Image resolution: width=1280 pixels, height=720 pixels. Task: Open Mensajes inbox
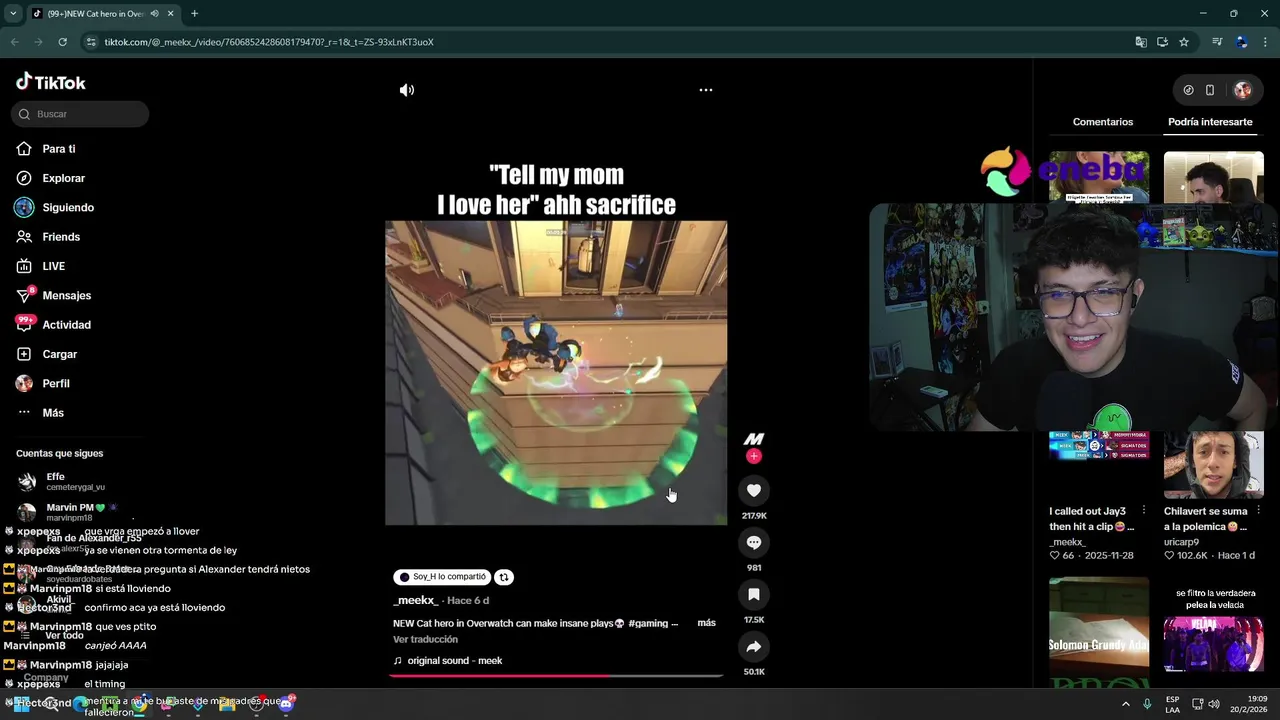pos(66,296)
